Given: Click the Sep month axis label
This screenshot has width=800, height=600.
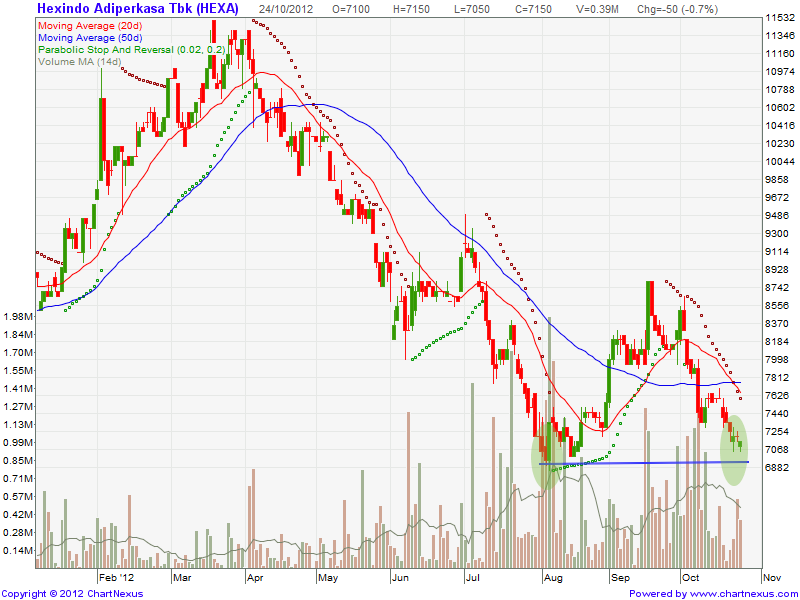Looking at the screenshot, I should click(620, 578).
